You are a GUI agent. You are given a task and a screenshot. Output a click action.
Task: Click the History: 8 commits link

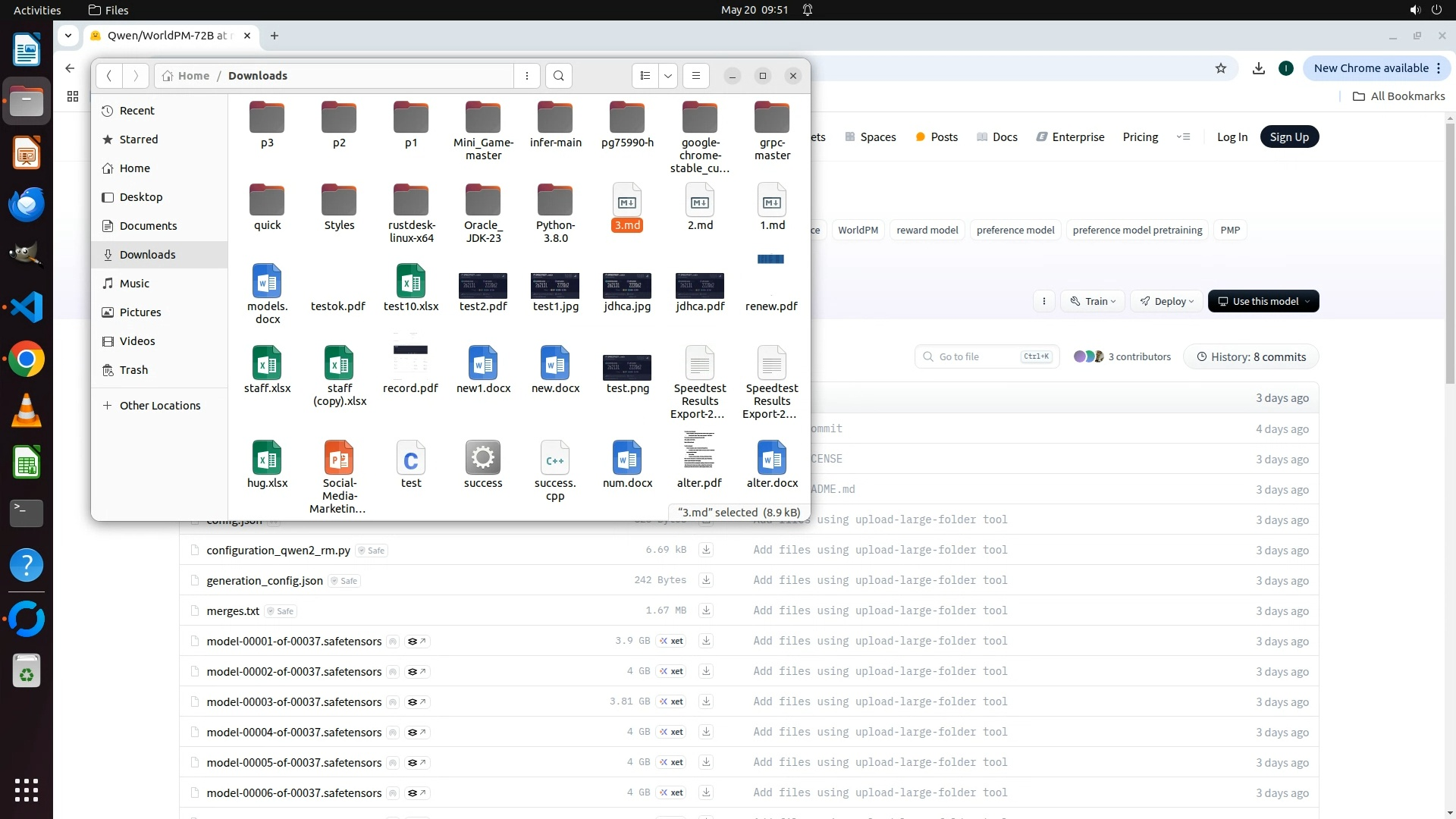pos(1251,357)
